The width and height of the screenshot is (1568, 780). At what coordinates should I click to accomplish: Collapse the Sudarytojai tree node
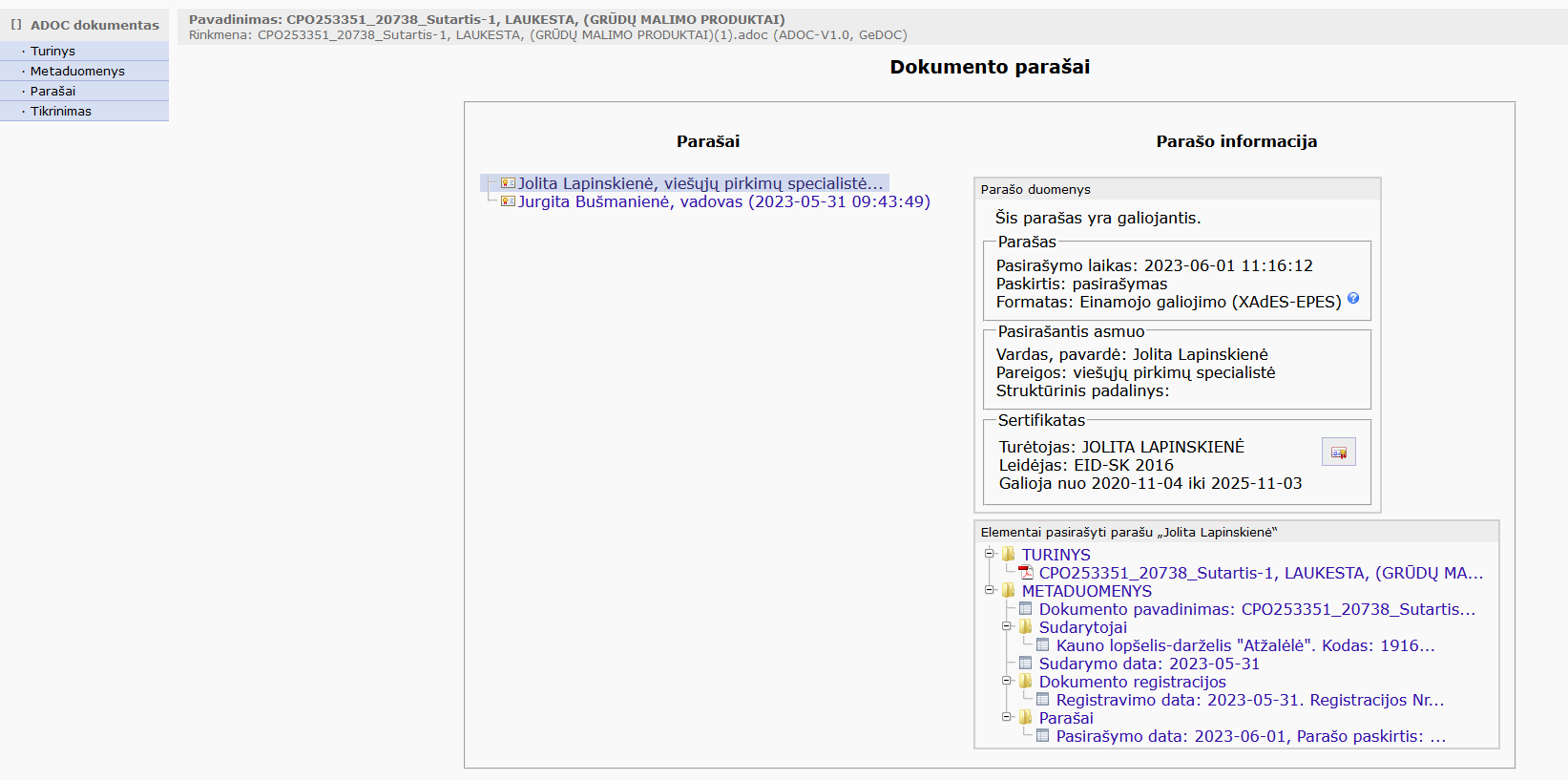tap(1007, 626)
